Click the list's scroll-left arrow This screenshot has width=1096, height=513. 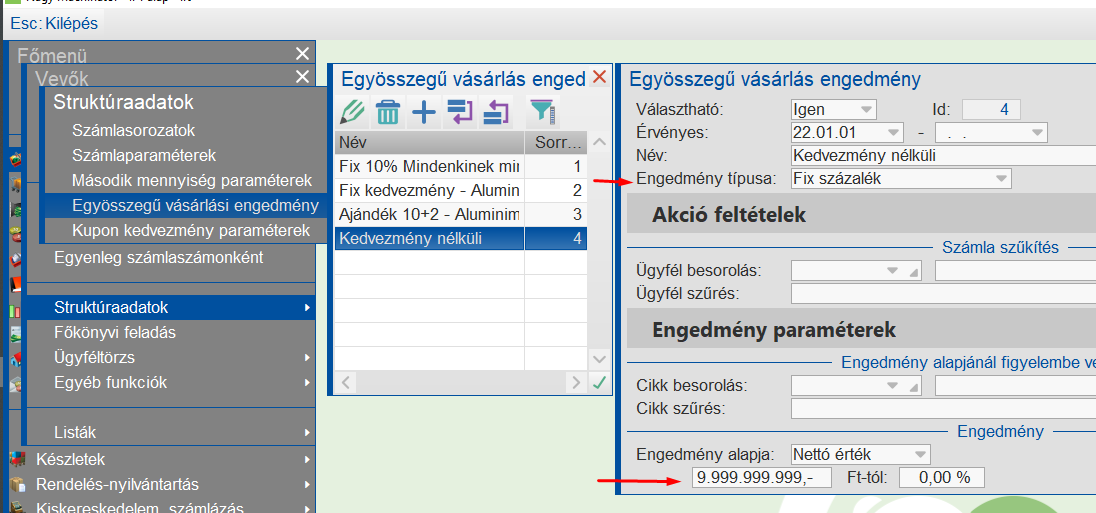345,382
